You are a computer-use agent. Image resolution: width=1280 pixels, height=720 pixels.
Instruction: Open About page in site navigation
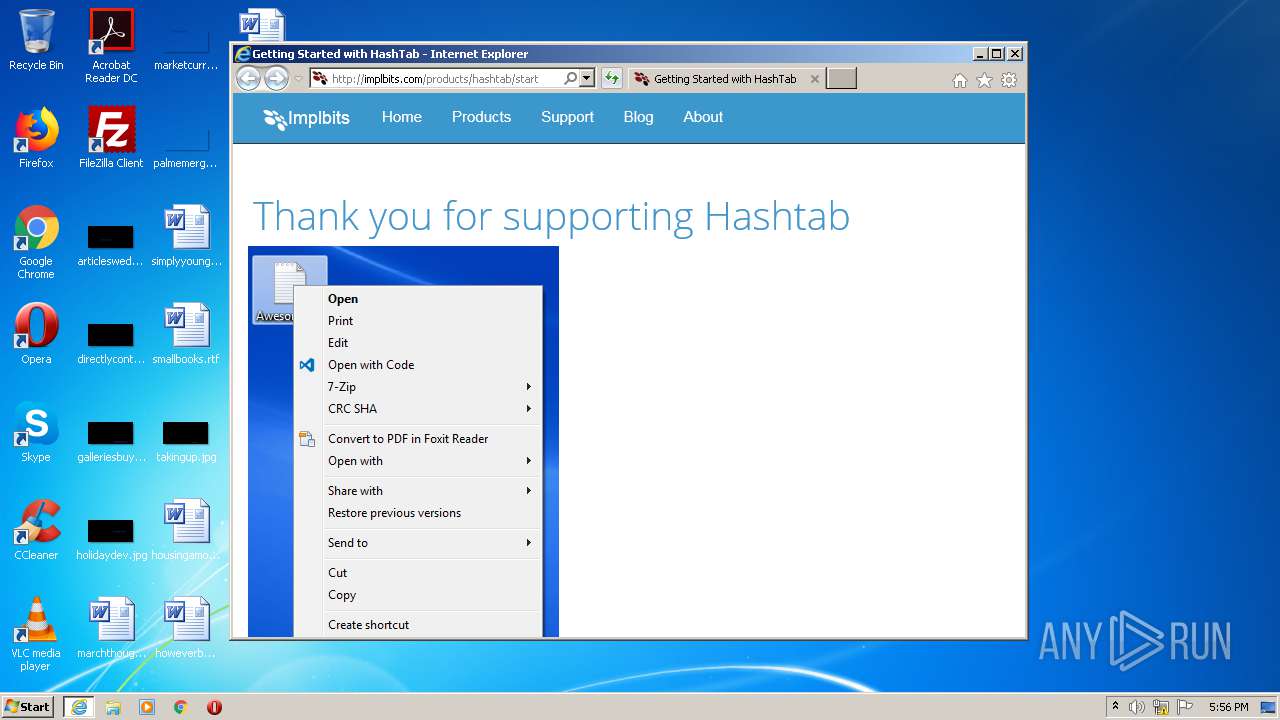[x=703, y=117]
